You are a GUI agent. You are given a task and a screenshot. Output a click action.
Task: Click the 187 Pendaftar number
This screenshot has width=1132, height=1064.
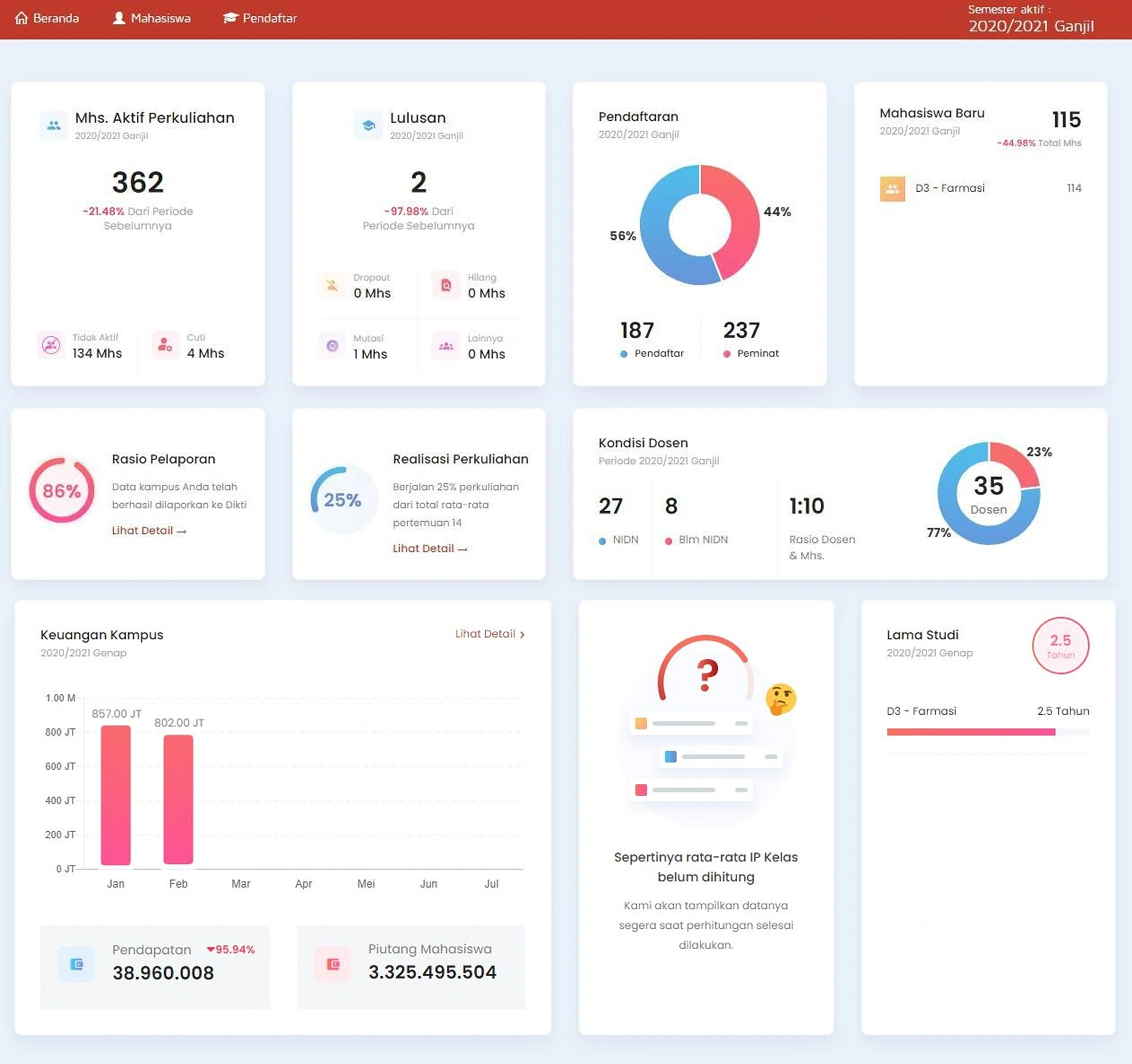point(637,330)
